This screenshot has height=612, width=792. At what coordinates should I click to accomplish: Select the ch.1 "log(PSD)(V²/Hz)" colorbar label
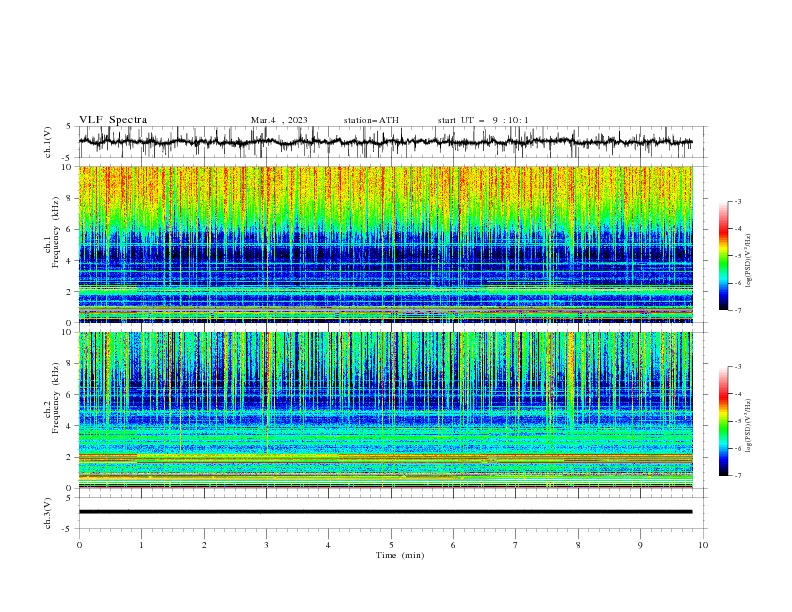click(749, 261)
